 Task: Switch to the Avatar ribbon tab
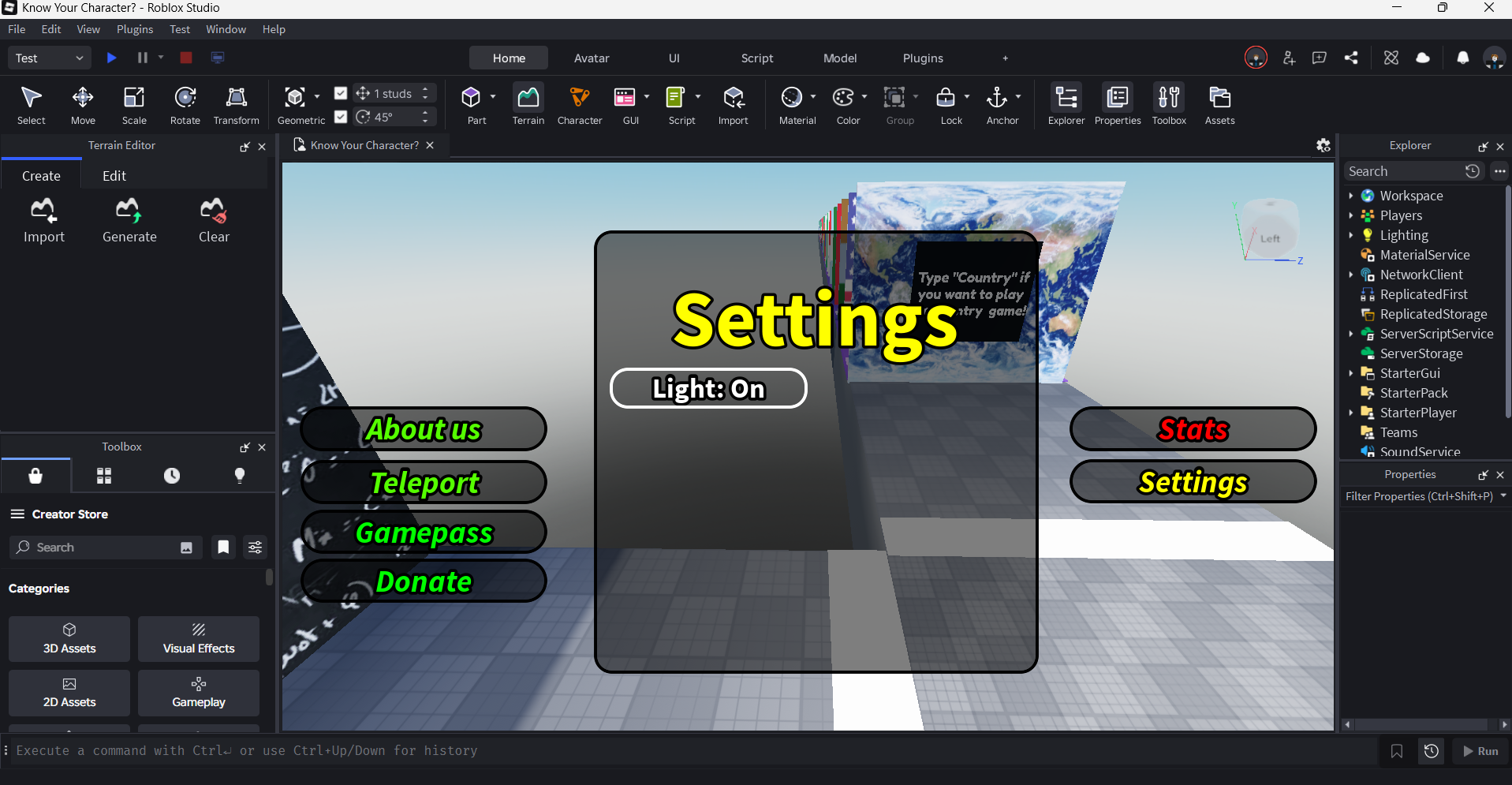pyautogui.click(x=592, y=58)
